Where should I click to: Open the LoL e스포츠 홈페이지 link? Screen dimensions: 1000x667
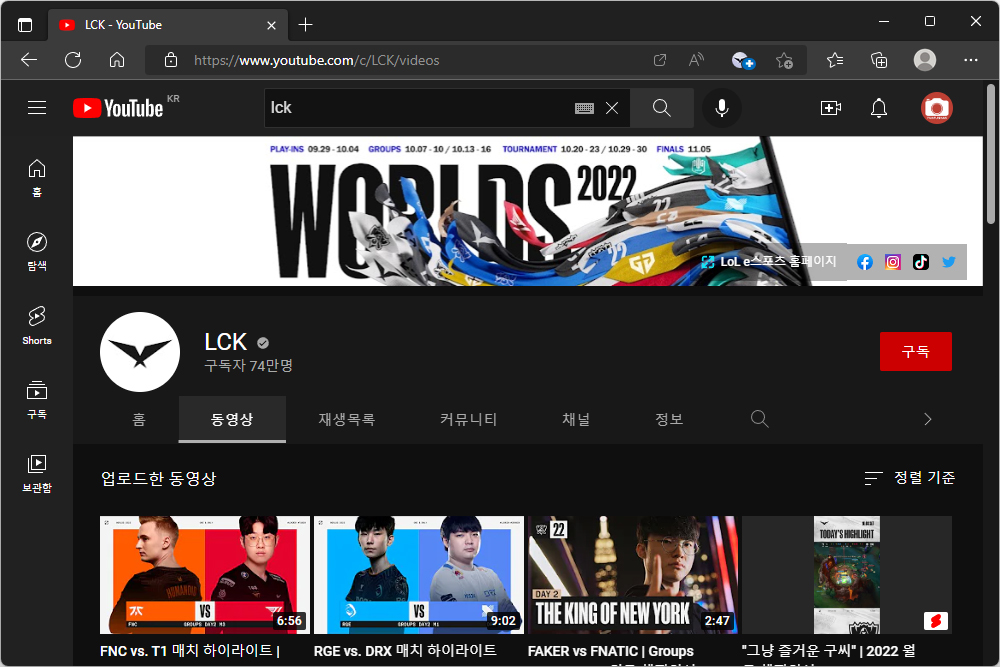point(768,262)
